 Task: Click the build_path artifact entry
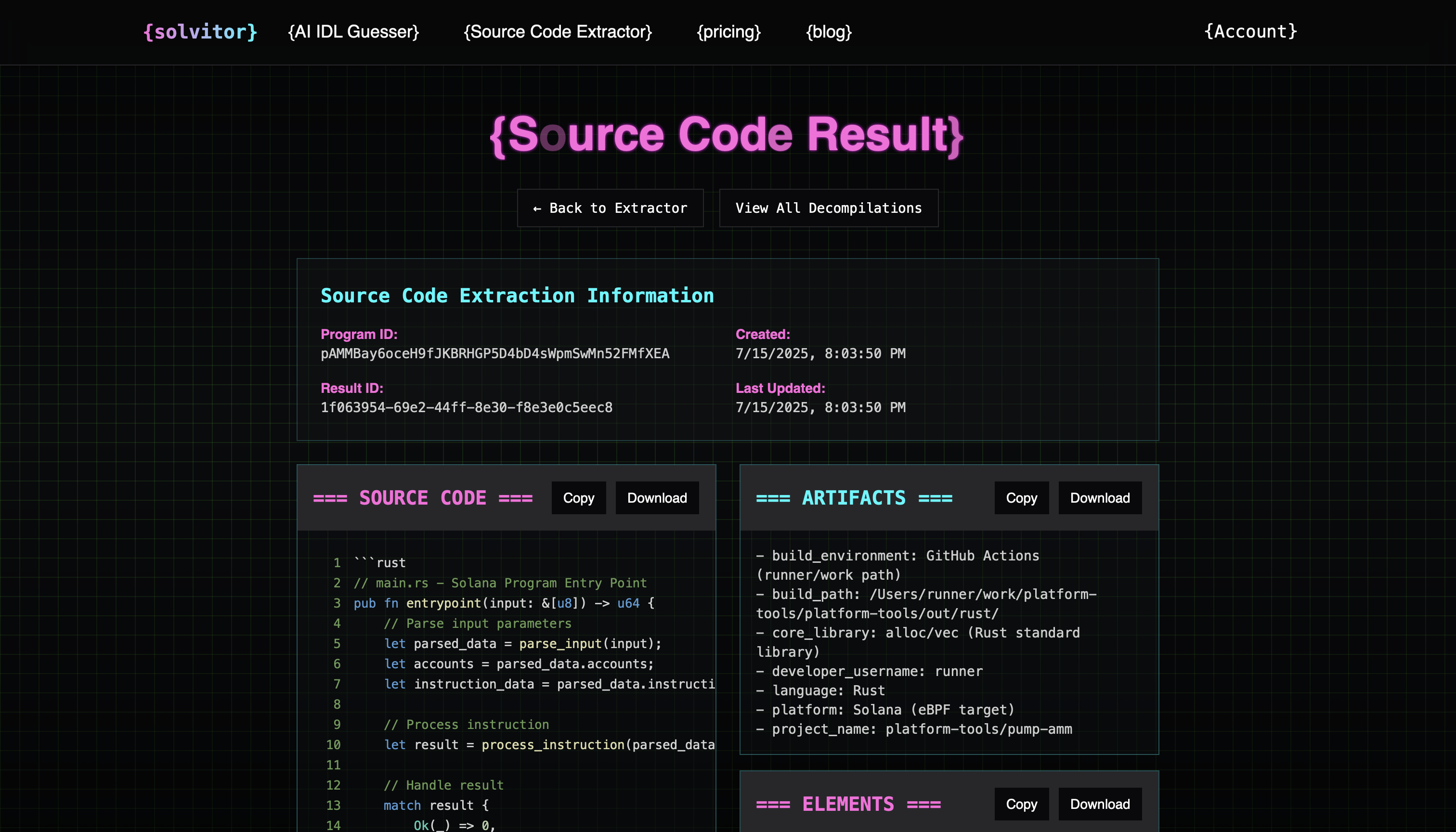(926, 603)
